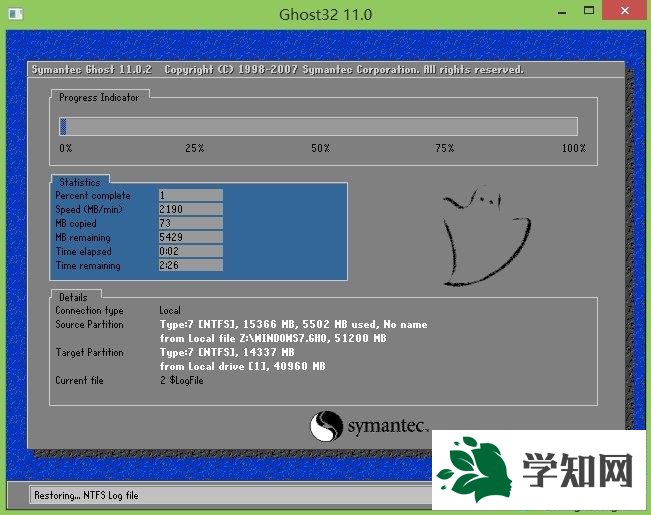
Task: Select the Time elapsed value 0:02
Action: pyautogui.click(x=191, y=251)
